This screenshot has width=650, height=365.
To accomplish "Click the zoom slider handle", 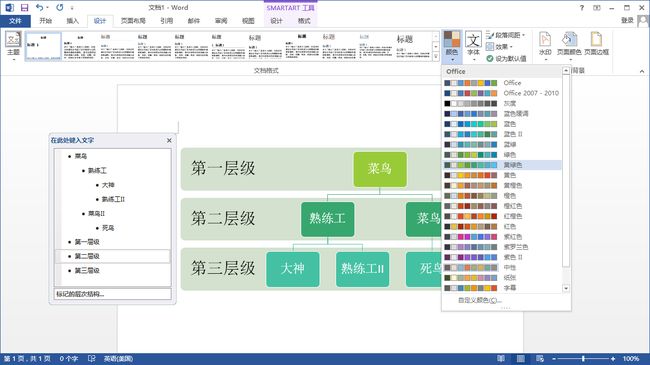I will point(584,358).
